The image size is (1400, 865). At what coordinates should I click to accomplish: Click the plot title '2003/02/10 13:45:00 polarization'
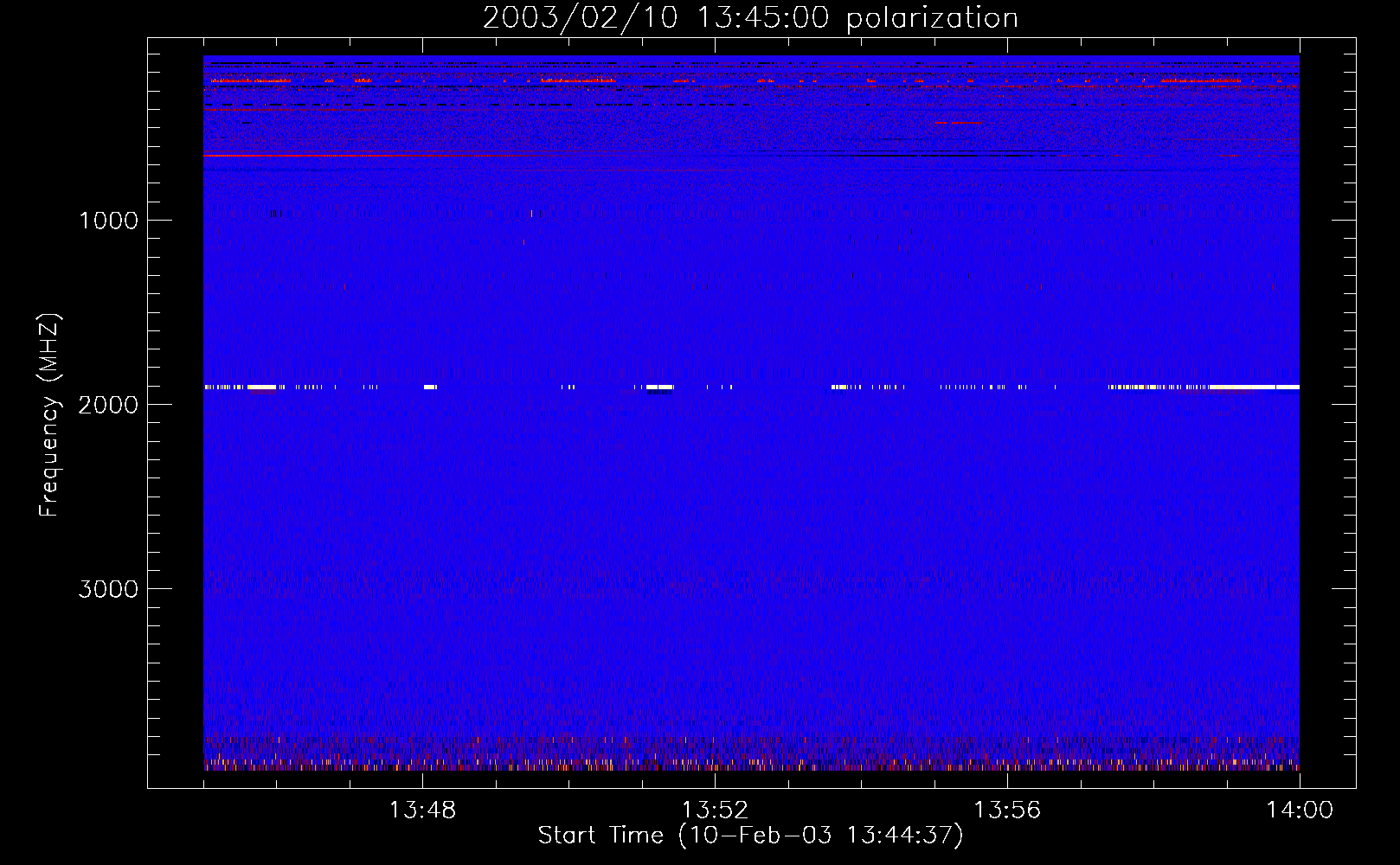click(750, 18)
